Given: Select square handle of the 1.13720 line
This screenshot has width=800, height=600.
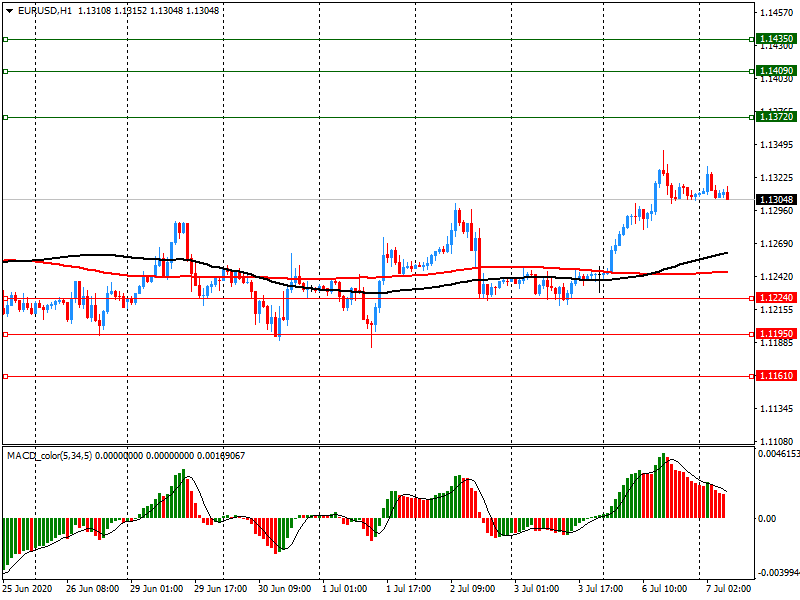Looking at the screenshot, I should pos(5,118).
